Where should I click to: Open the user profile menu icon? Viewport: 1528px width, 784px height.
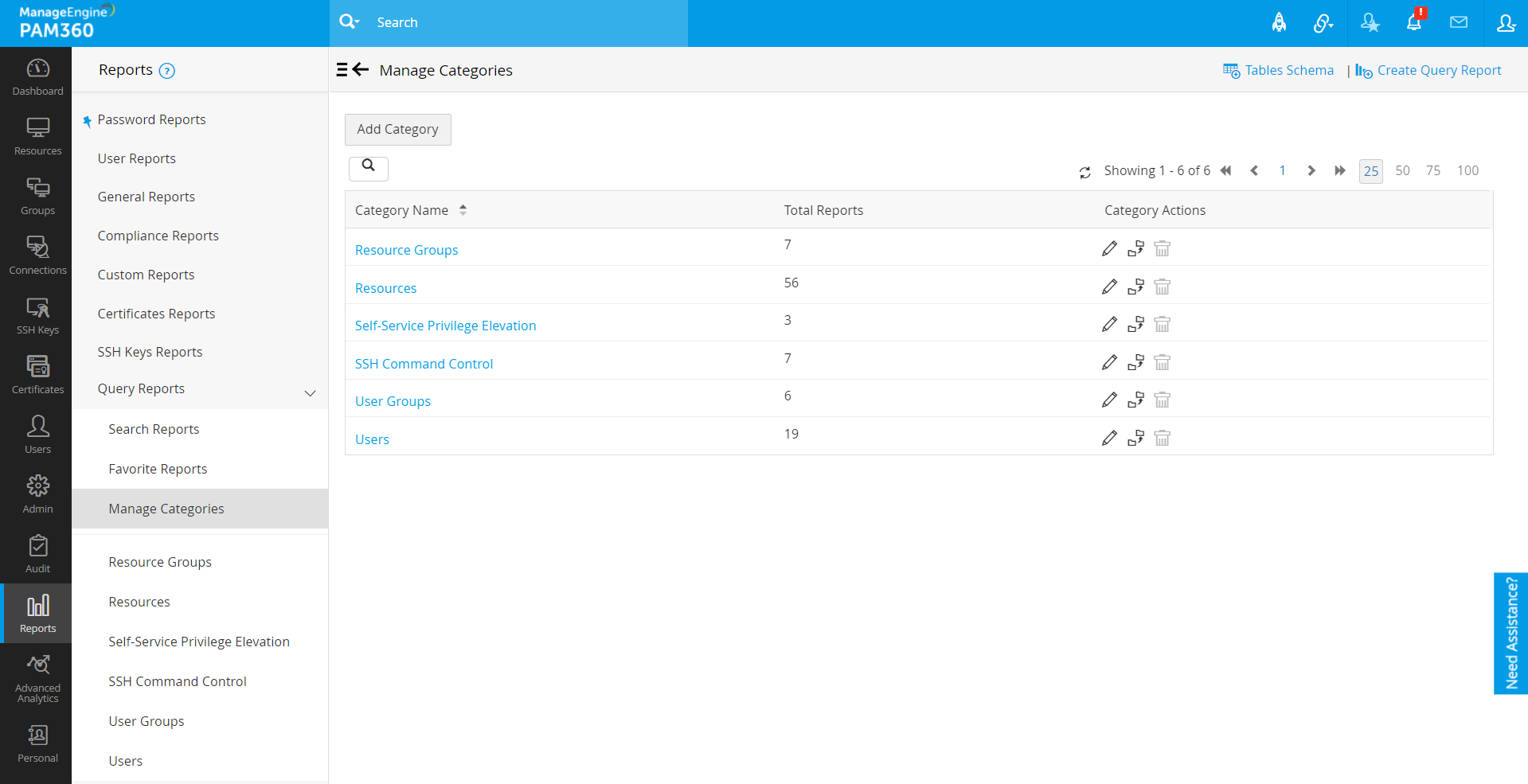[x=1505, y=22]
